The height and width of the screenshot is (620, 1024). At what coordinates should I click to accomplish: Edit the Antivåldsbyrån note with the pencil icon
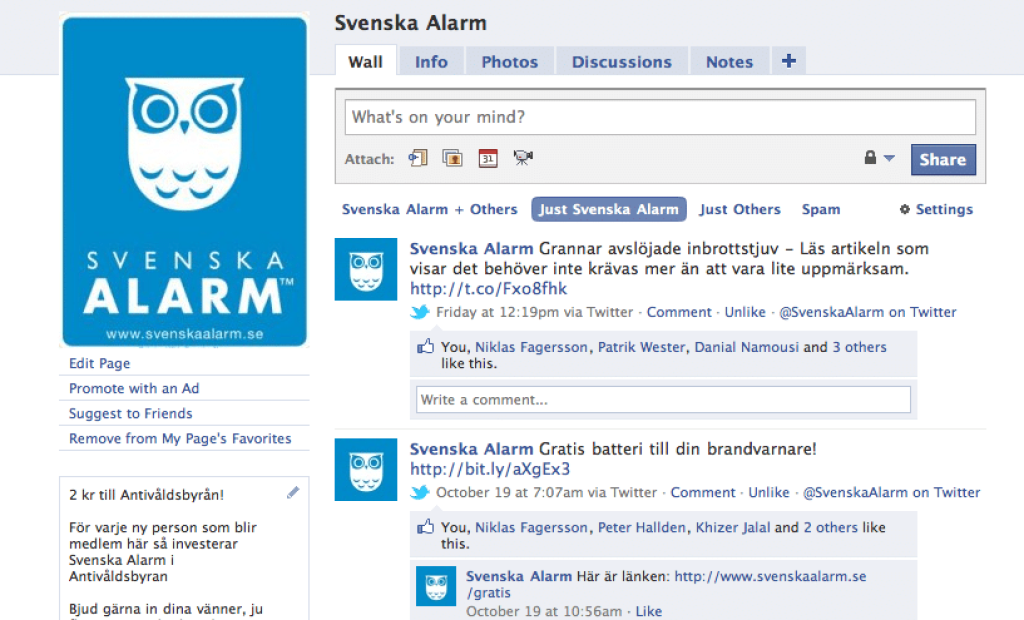coord(293,492)
